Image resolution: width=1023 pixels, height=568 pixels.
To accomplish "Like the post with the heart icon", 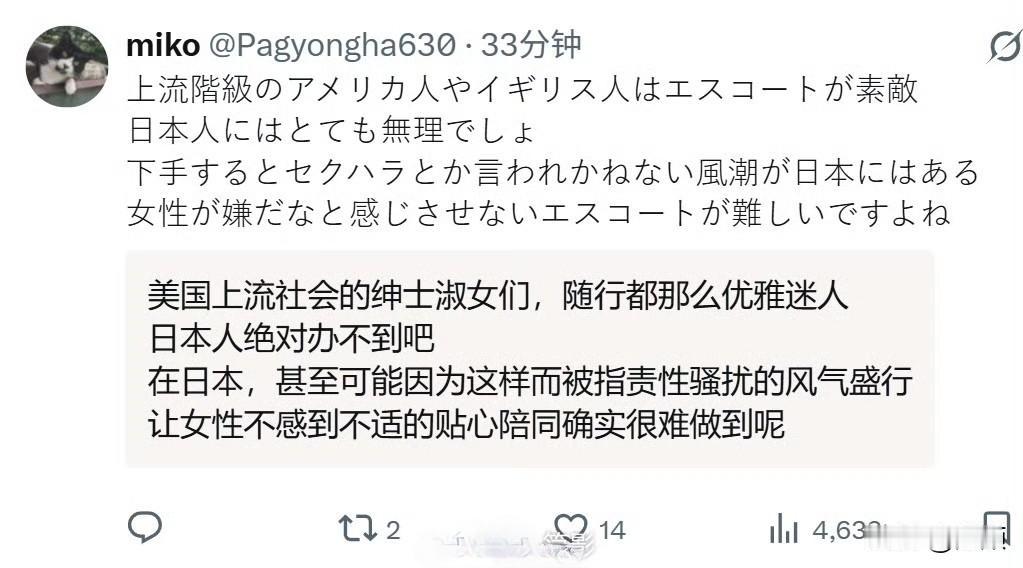I will tap(571, 529).
